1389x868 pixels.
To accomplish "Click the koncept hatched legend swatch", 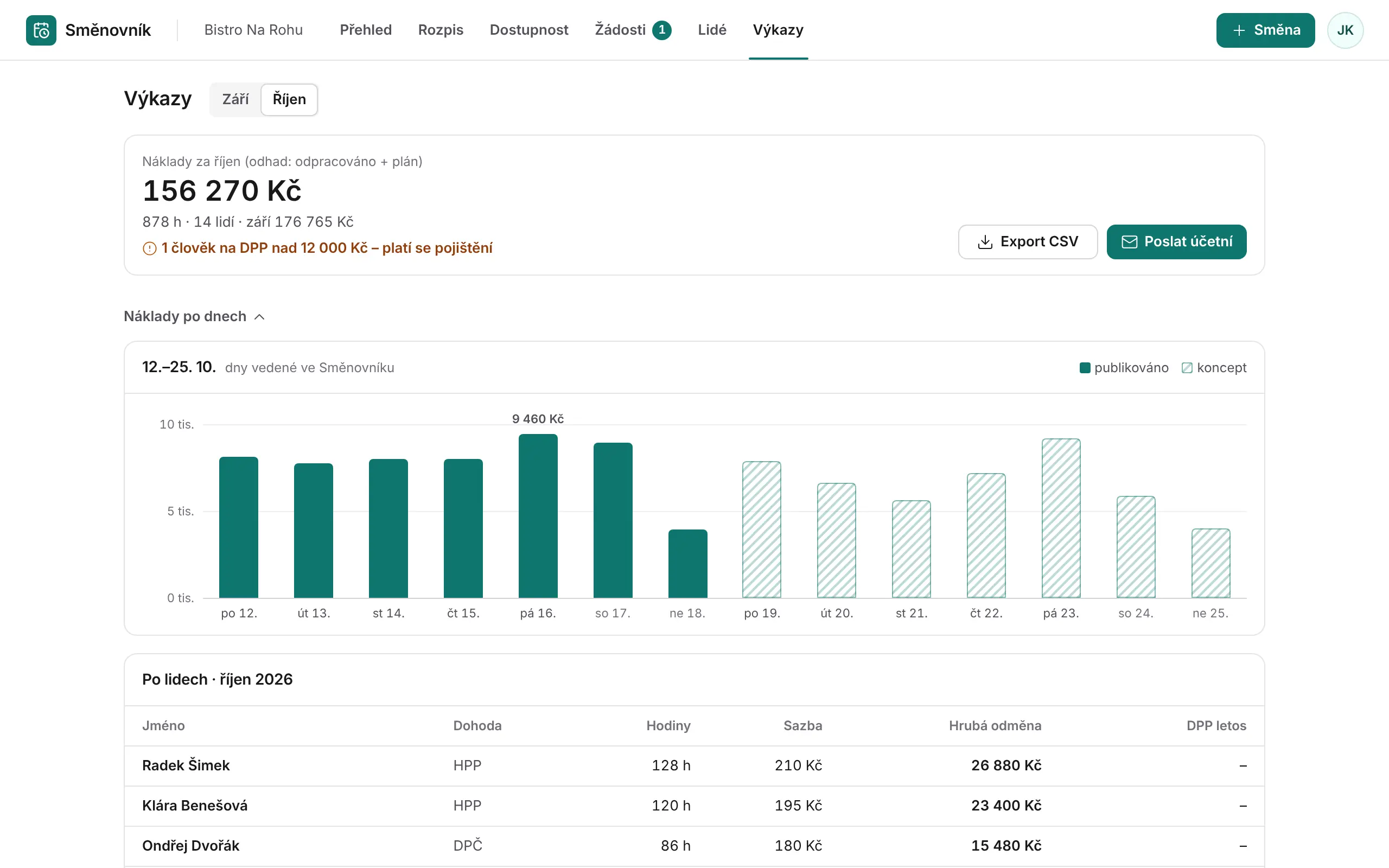I will click(1187, 367).
